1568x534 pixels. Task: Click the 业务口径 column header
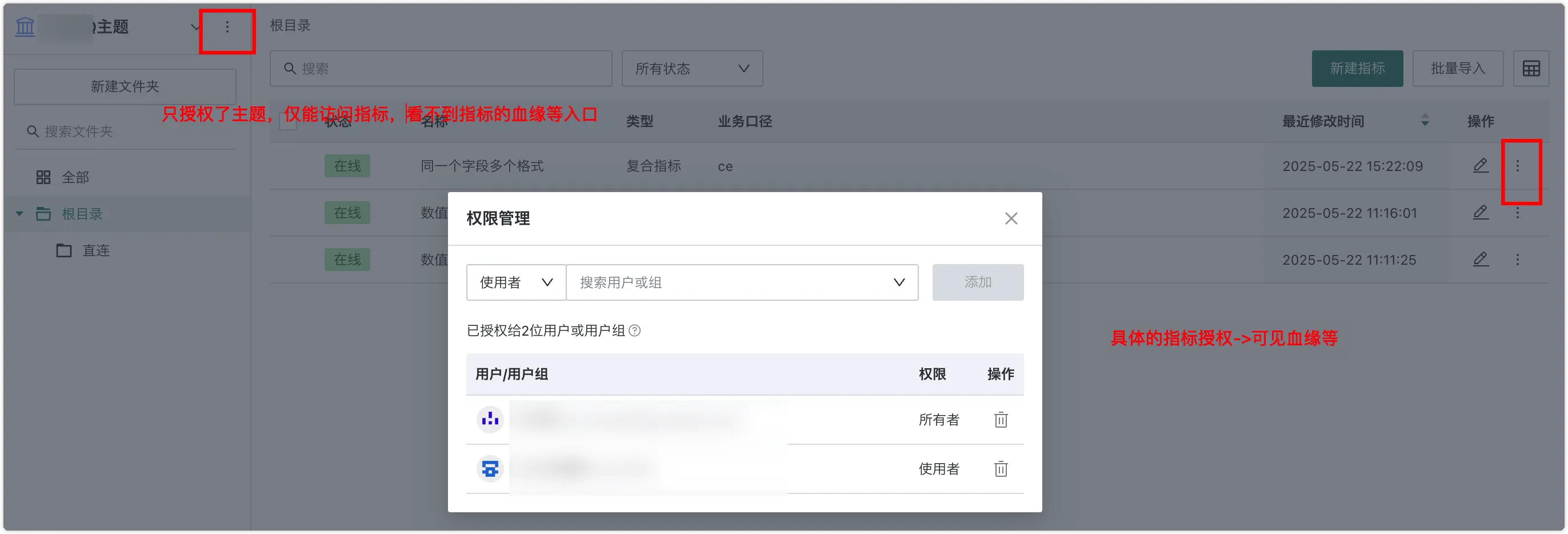point(745,121)
